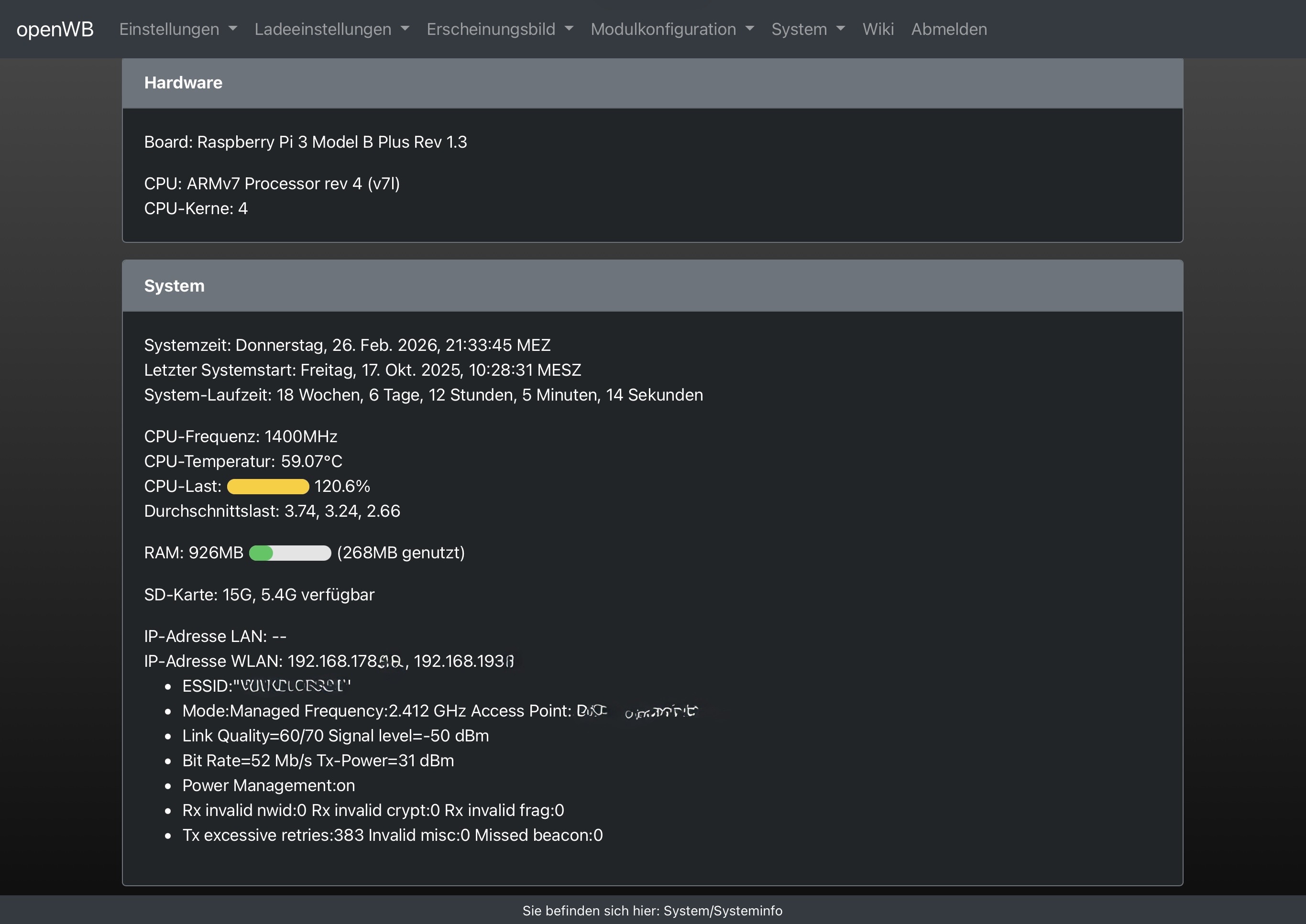
Task: Click Abmelden to log out
Action: [x=949, y=29]
